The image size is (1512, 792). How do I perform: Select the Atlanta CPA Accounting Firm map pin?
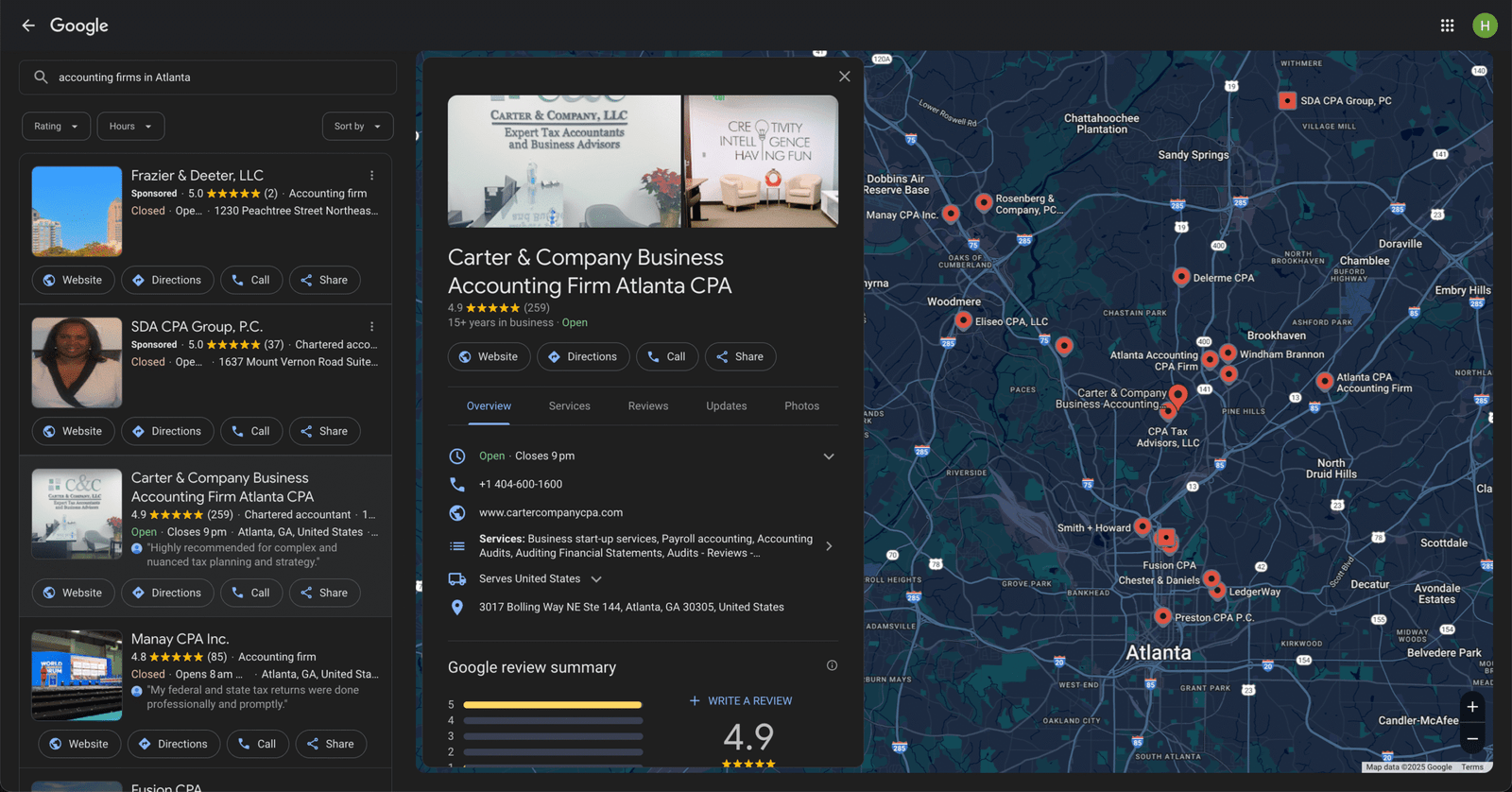[x=1325, y=381]
